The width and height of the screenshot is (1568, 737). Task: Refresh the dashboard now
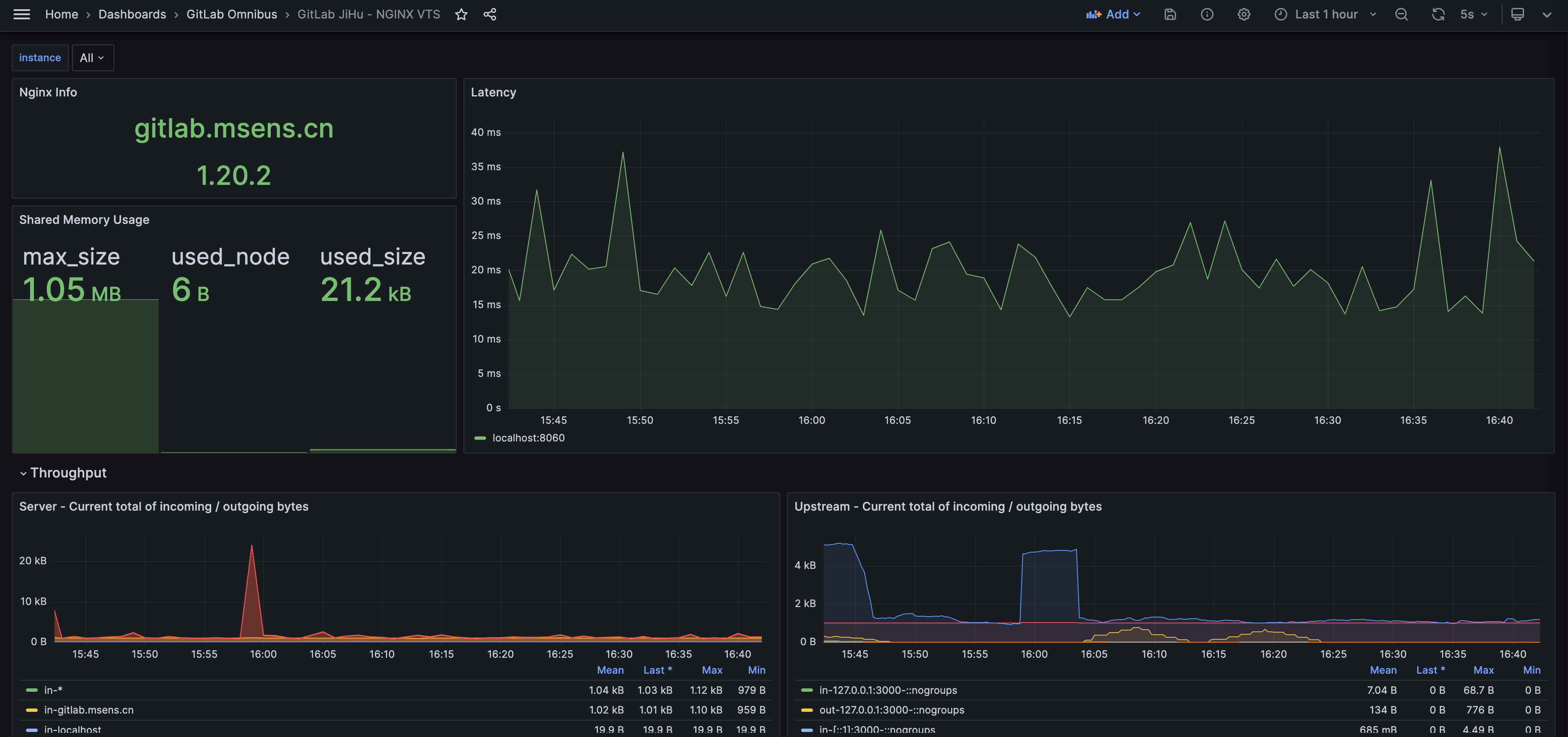[x=1438, y=14]
